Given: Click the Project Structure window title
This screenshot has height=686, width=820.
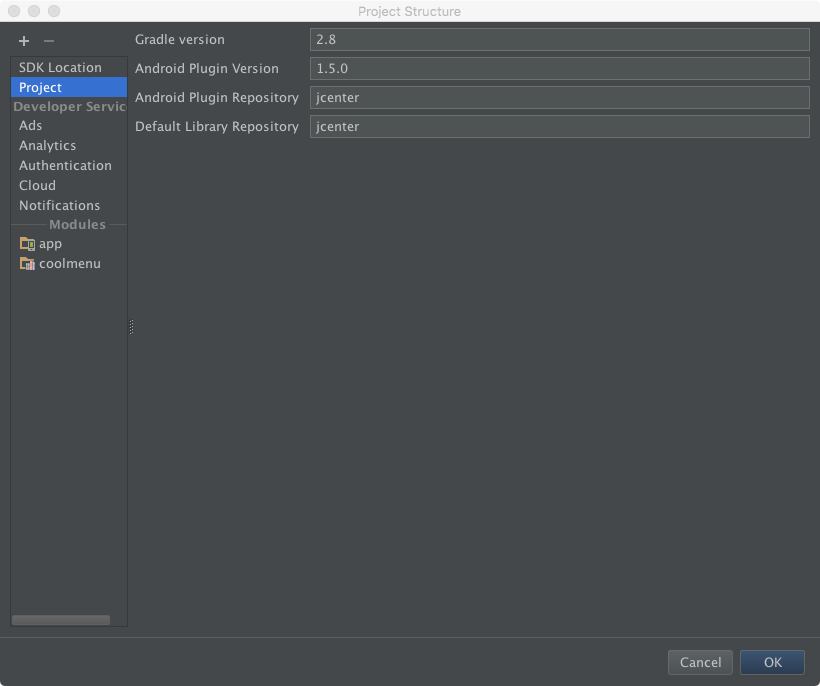Looking at the screenshot, I should (x=409, y=12).
